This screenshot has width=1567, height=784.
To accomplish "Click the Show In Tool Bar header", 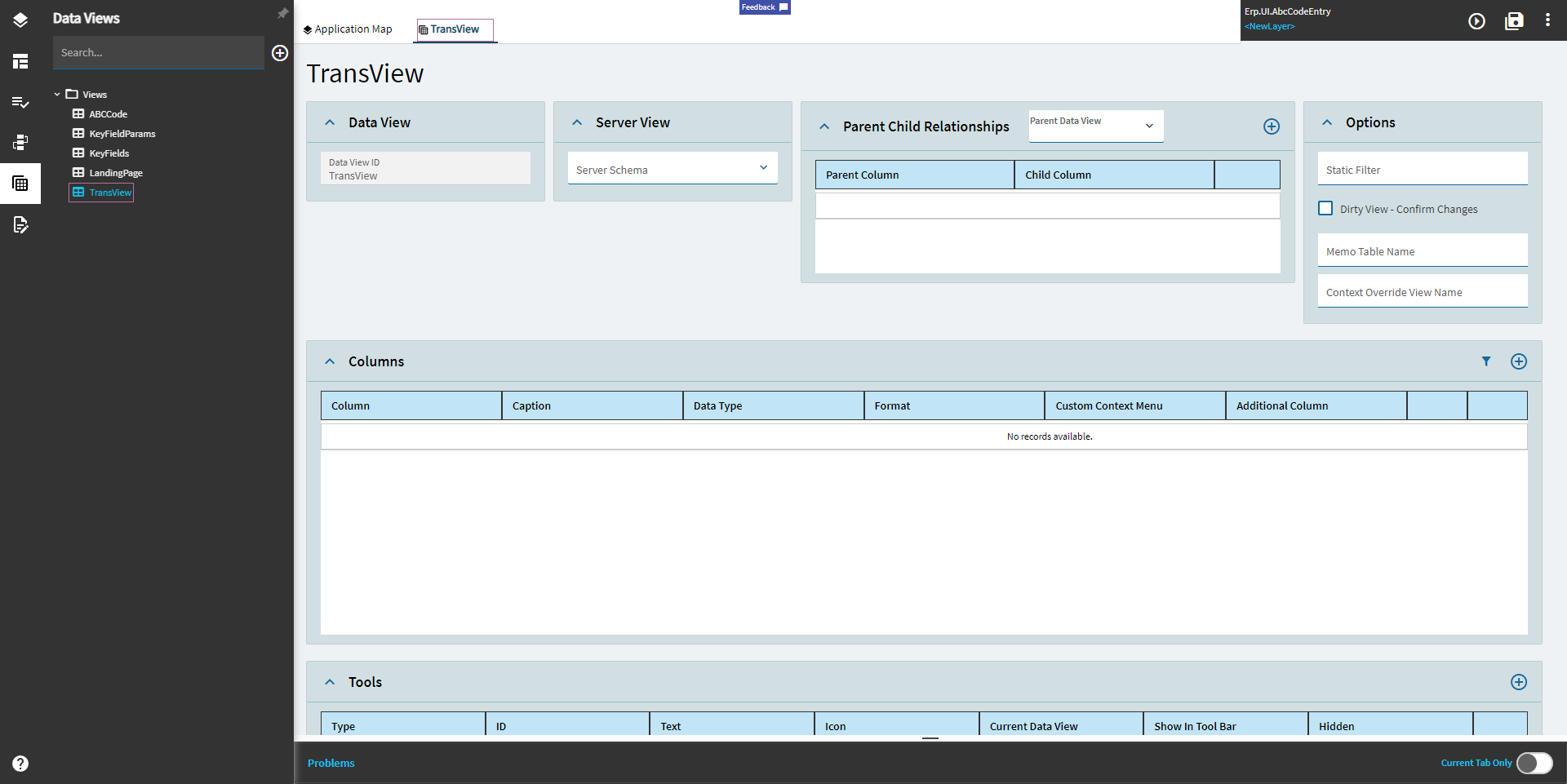I will (x=1225, y=725).
